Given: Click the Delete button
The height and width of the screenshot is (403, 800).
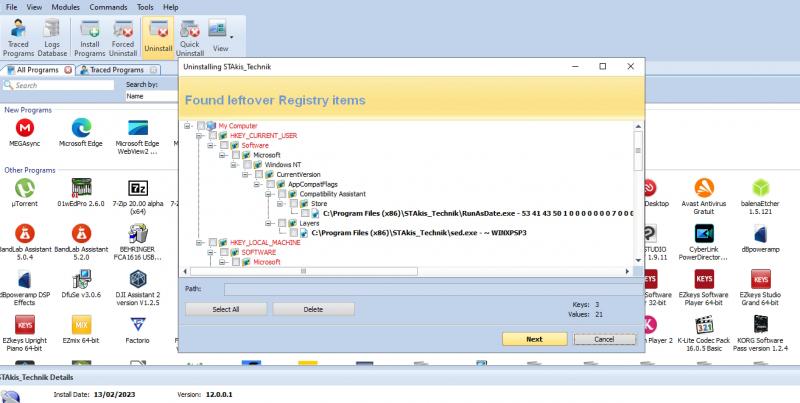Looking at the screenshot, I should (x=313, y=309).
